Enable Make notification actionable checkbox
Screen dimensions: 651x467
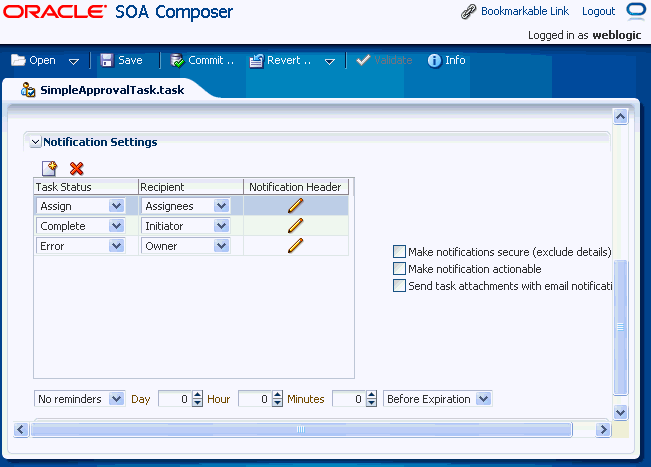(399, 269)
